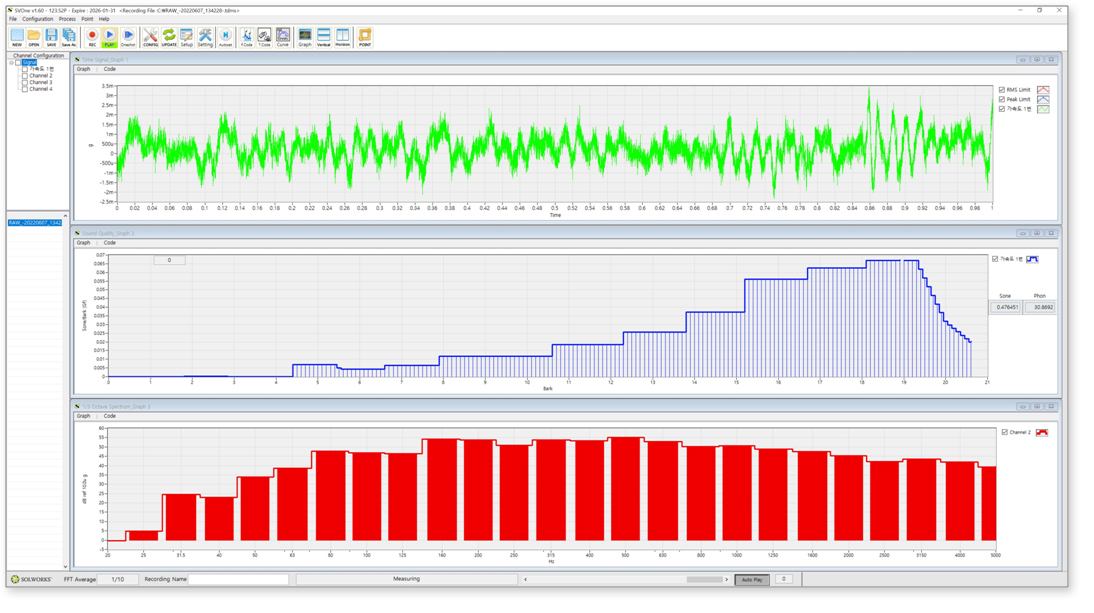The height and width of the screenshot is (613, 1094).
Task: Click the Autoset toolbar icon
Action: coord(225,37)
